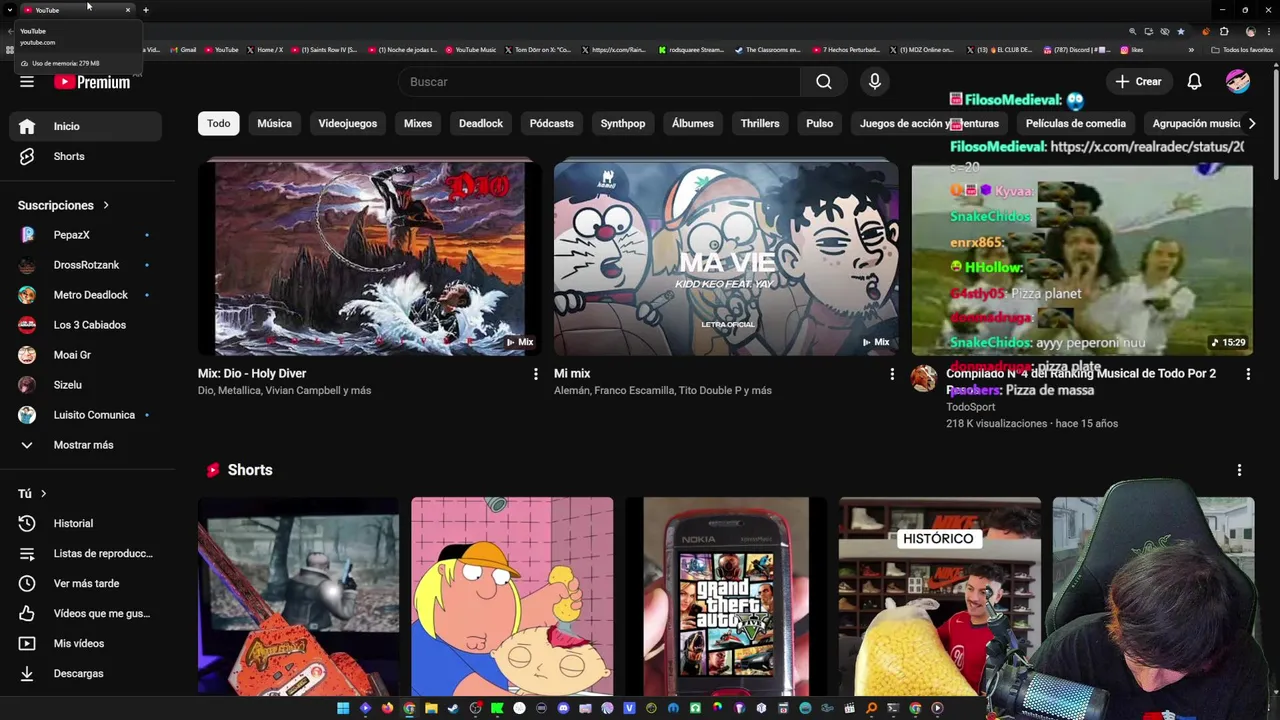Viewport: 1280px width, 720px height.
Task: Open the notifications bell
Action: pyautogui.click(x=1194, y=82)
